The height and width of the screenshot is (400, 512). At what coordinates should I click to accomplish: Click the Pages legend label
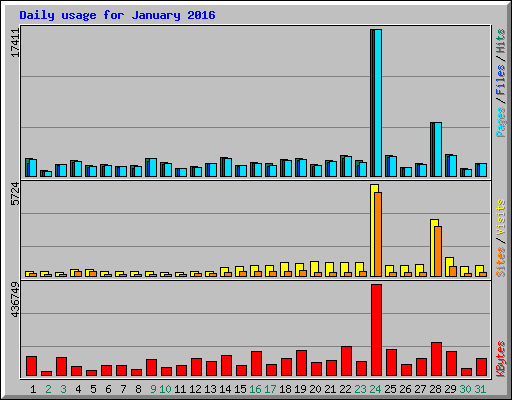click(501, 122)
